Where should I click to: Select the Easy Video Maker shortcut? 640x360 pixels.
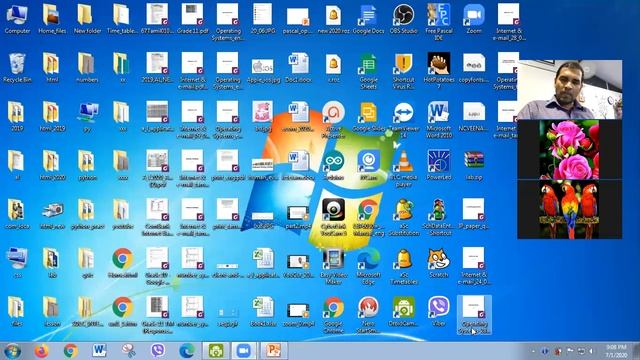pyautogui.click(x=333, y=266)
